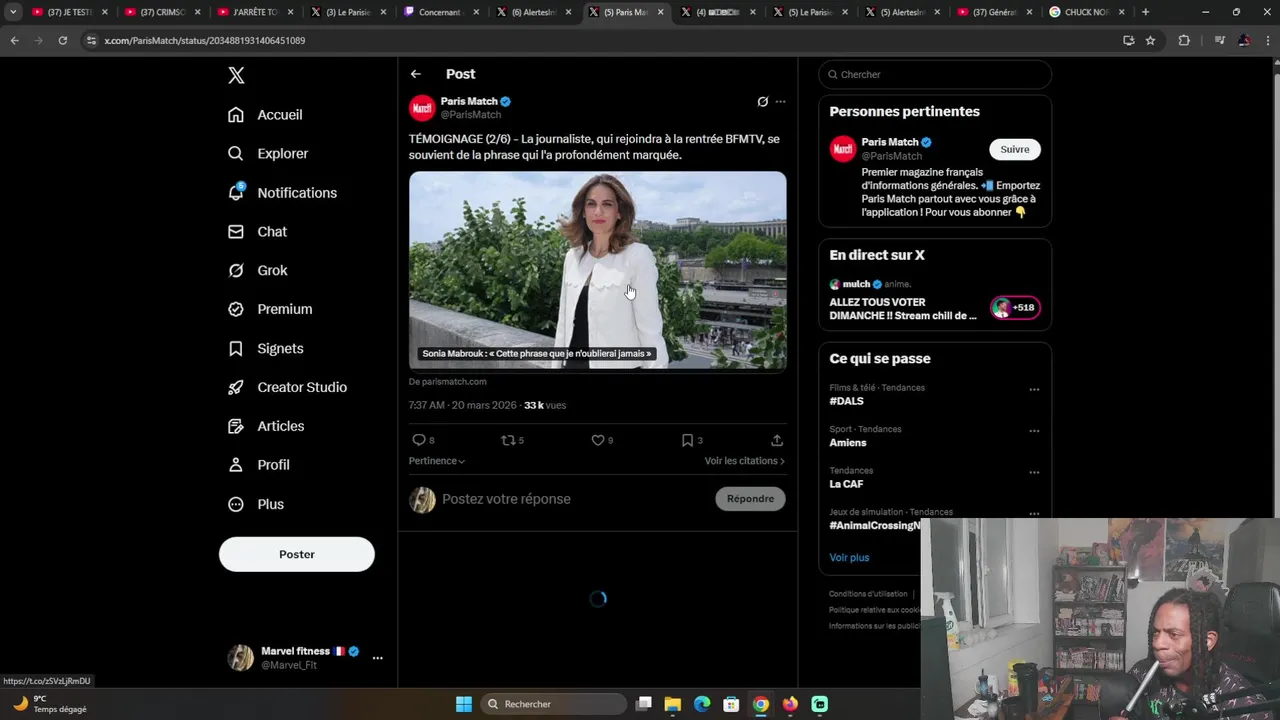This screenshot has width=1280, height=720.
Task: Go to Accueil in the sidebar
Action: (265, 115)
